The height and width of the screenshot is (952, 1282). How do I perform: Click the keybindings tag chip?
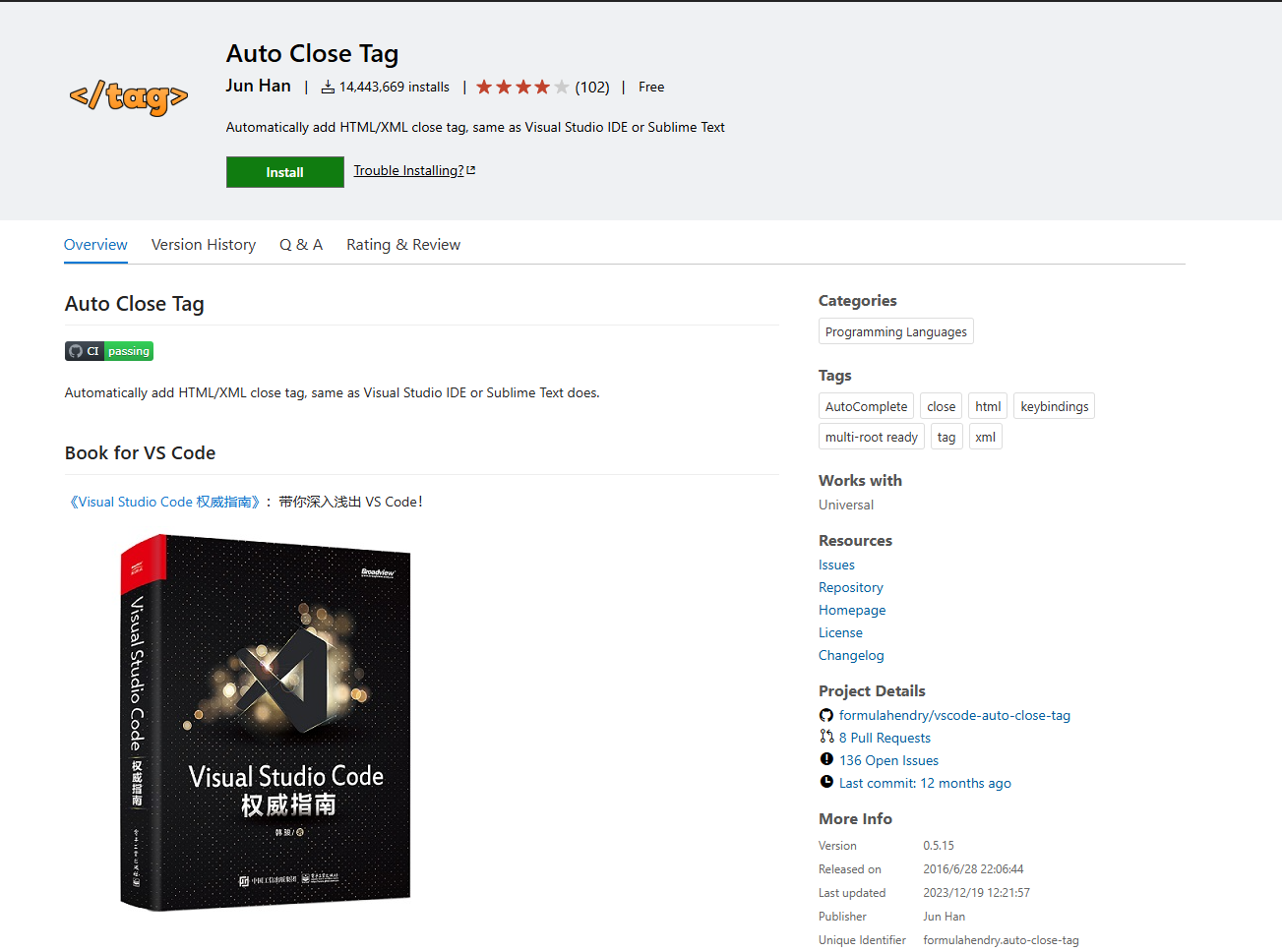pyautogui.click(x=1054, y=406)
